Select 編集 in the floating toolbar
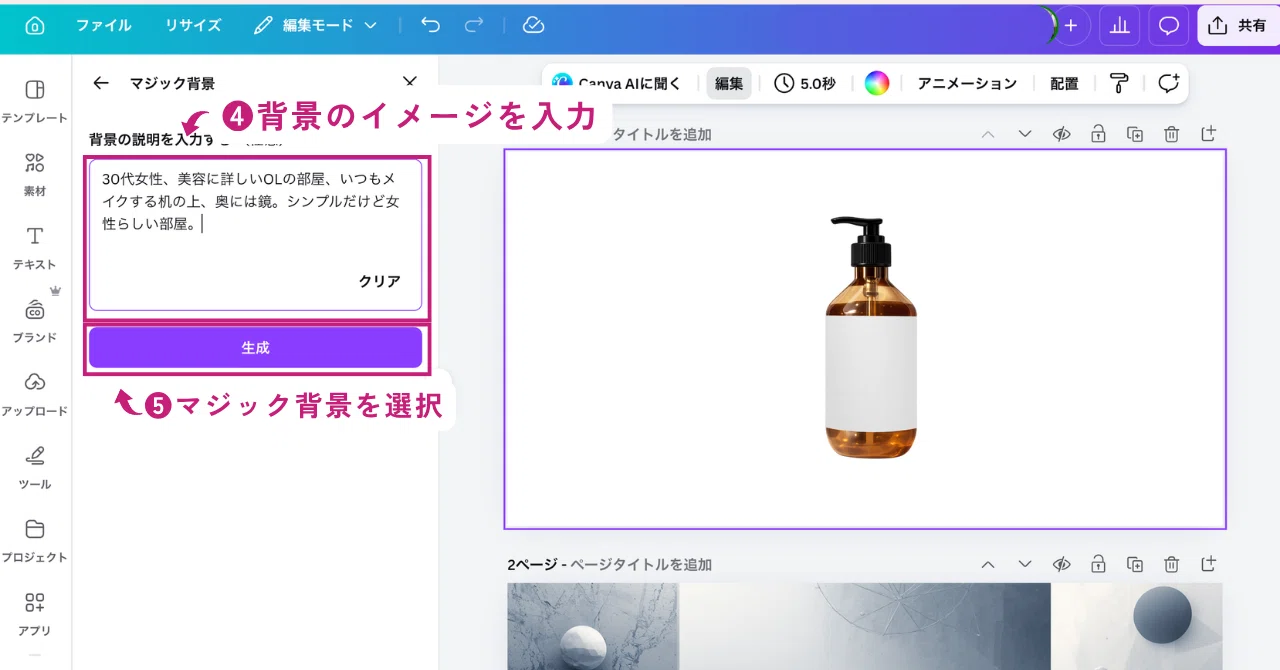The height and width of the screenshot is (670, 1280). [729, 84]
